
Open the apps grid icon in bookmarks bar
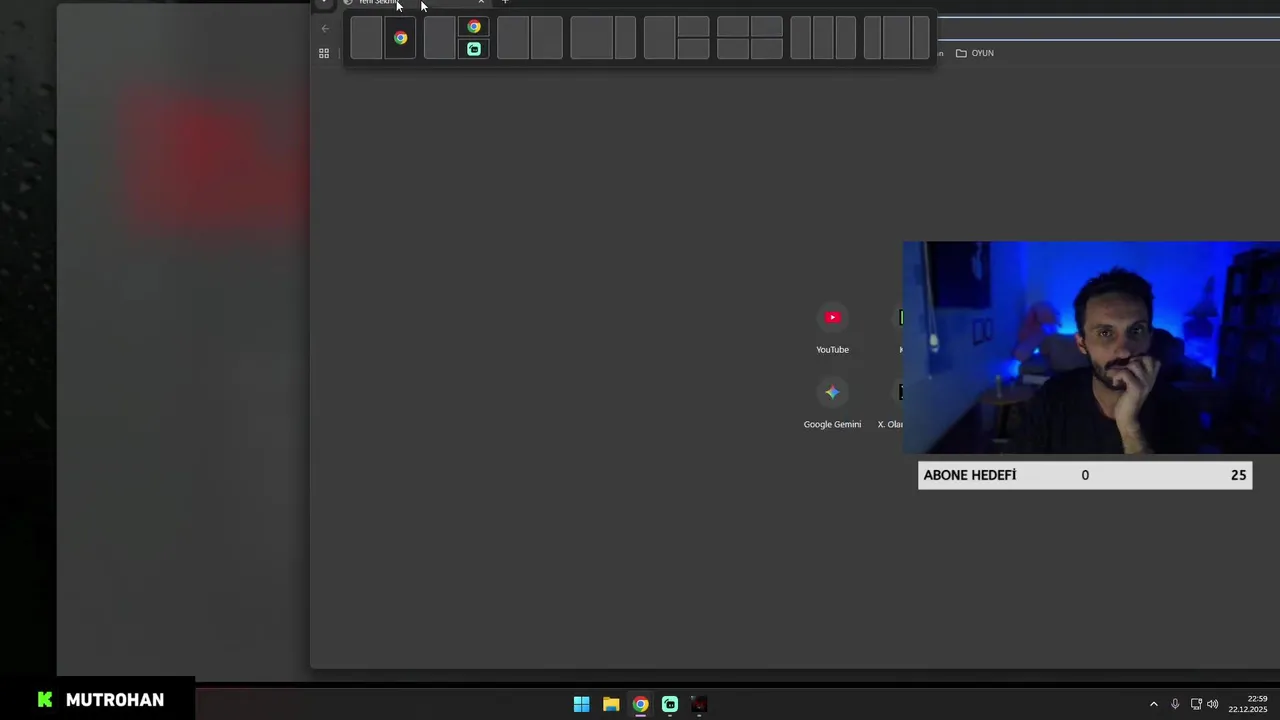[x=324, y=53]
